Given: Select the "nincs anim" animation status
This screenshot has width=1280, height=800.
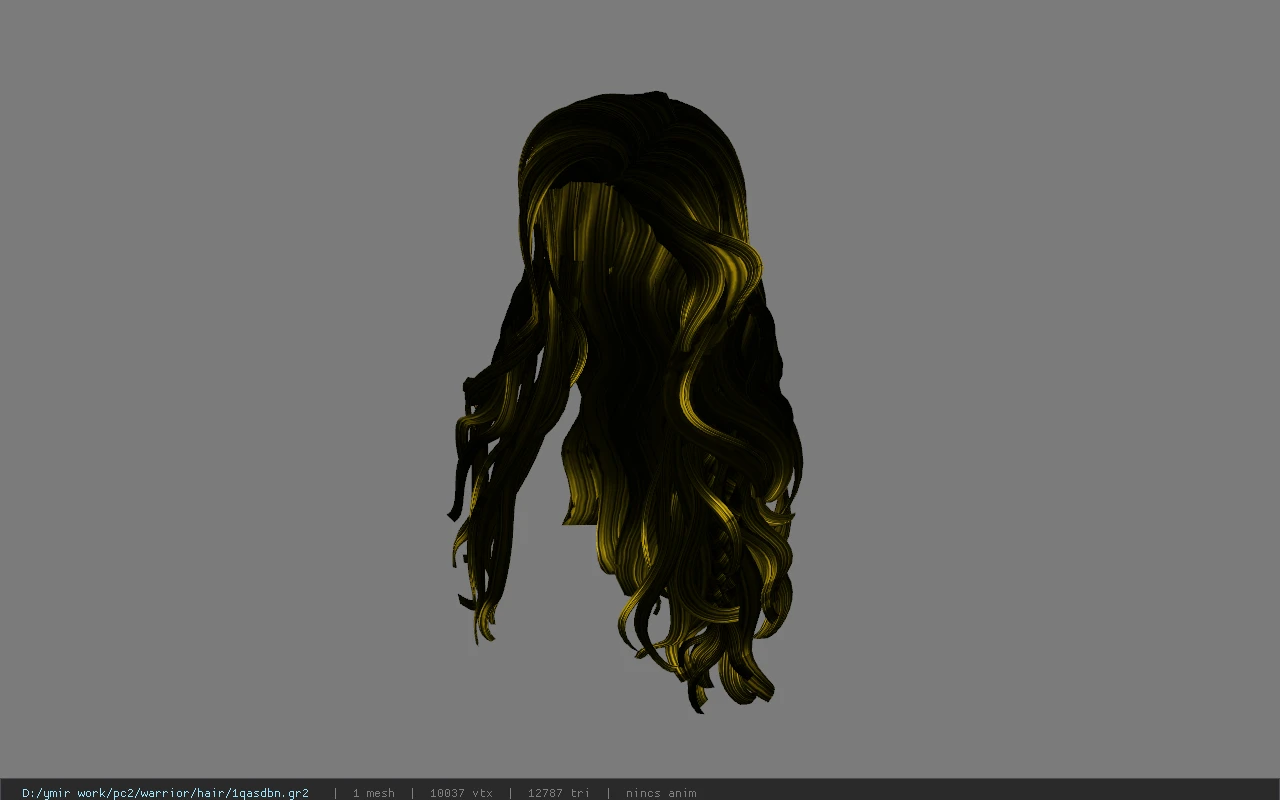Looking at the screenshot, I should [x=661, y=793].
